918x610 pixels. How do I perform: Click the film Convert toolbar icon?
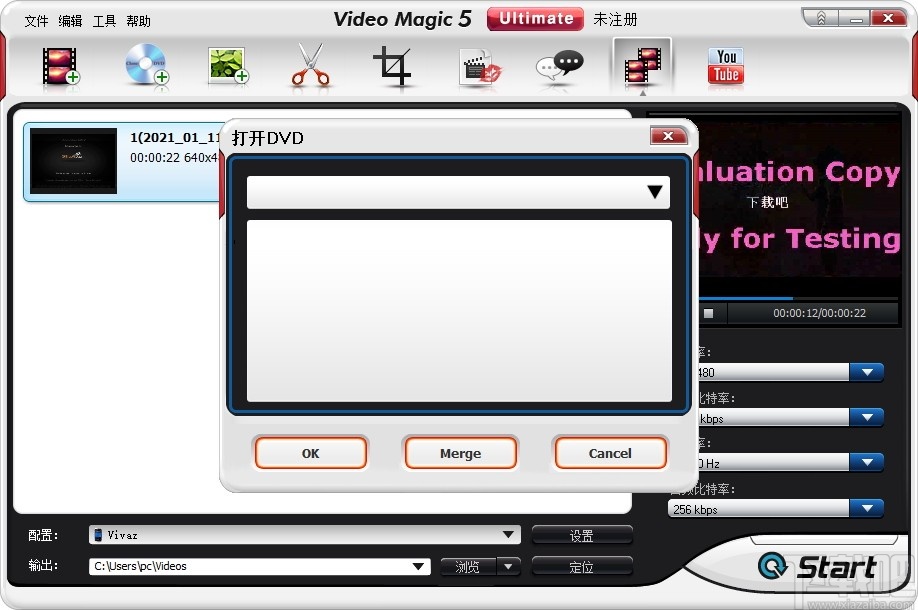coord(643,65)
